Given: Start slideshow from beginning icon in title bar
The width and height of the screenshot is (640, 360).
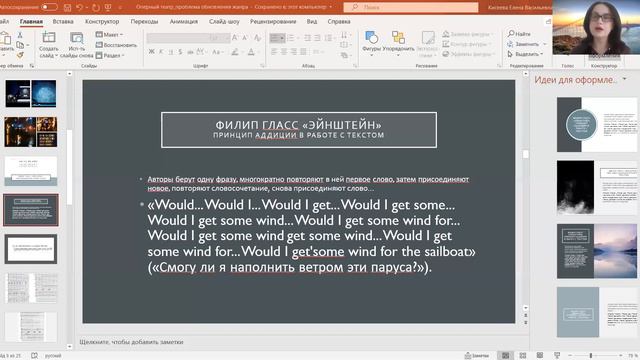Looking at the screenshot, I should 108,7.
